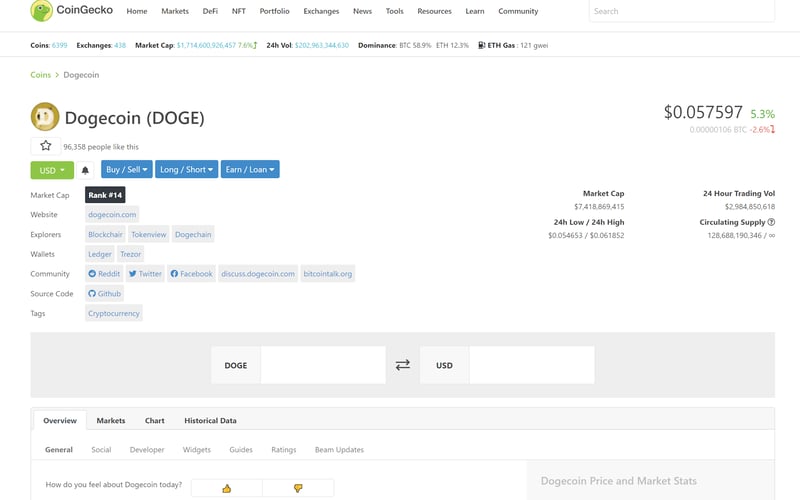The height and width of the screenshot is (500, 800).
Task: Swap currencies with the converter arrows
Action: point(403,365)
